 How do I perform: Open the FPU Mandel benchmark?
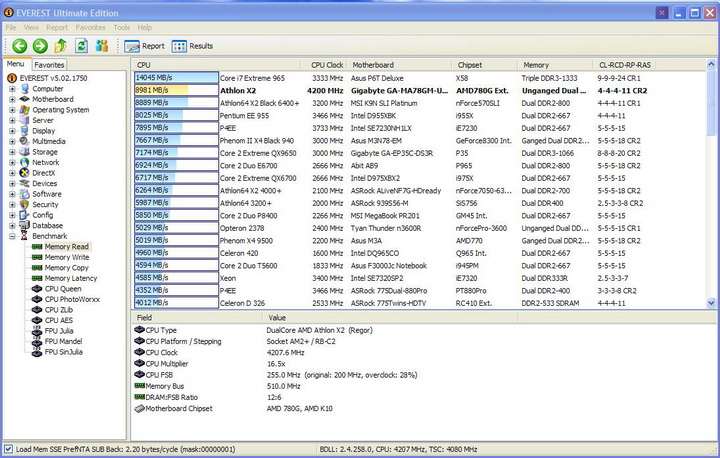(x=63, y=342)
